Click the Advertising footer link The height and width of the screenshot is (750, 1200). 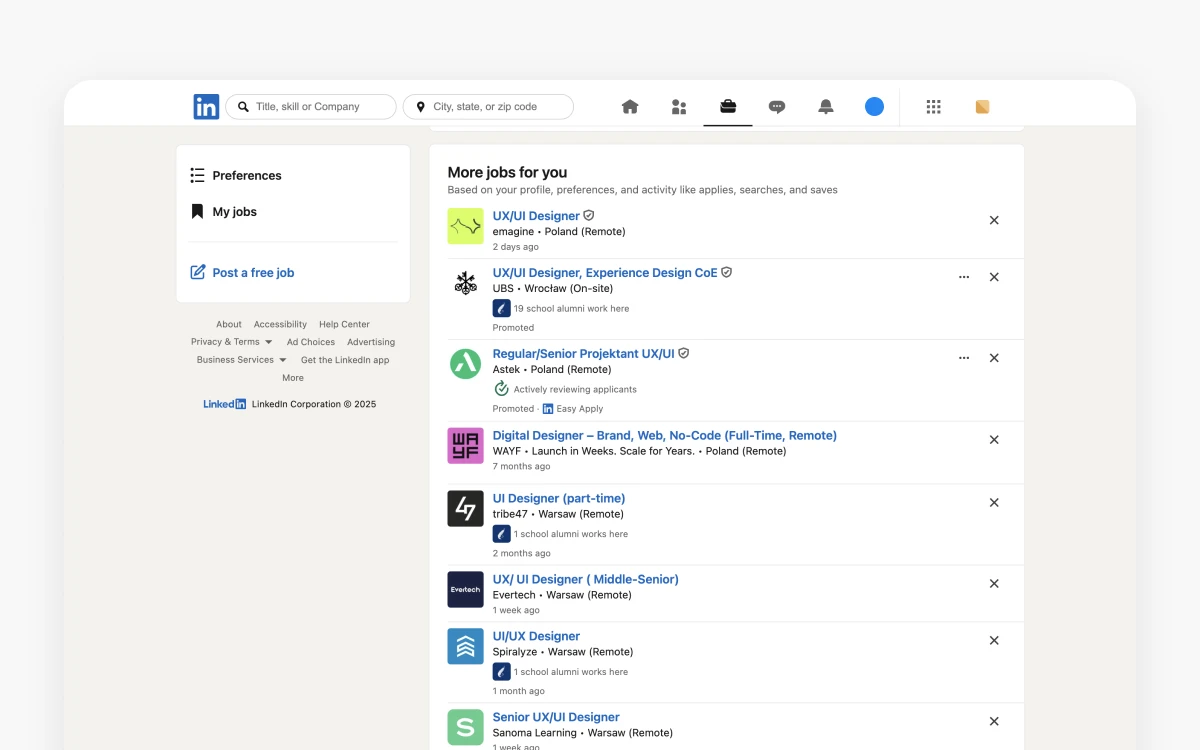(371, 342)
